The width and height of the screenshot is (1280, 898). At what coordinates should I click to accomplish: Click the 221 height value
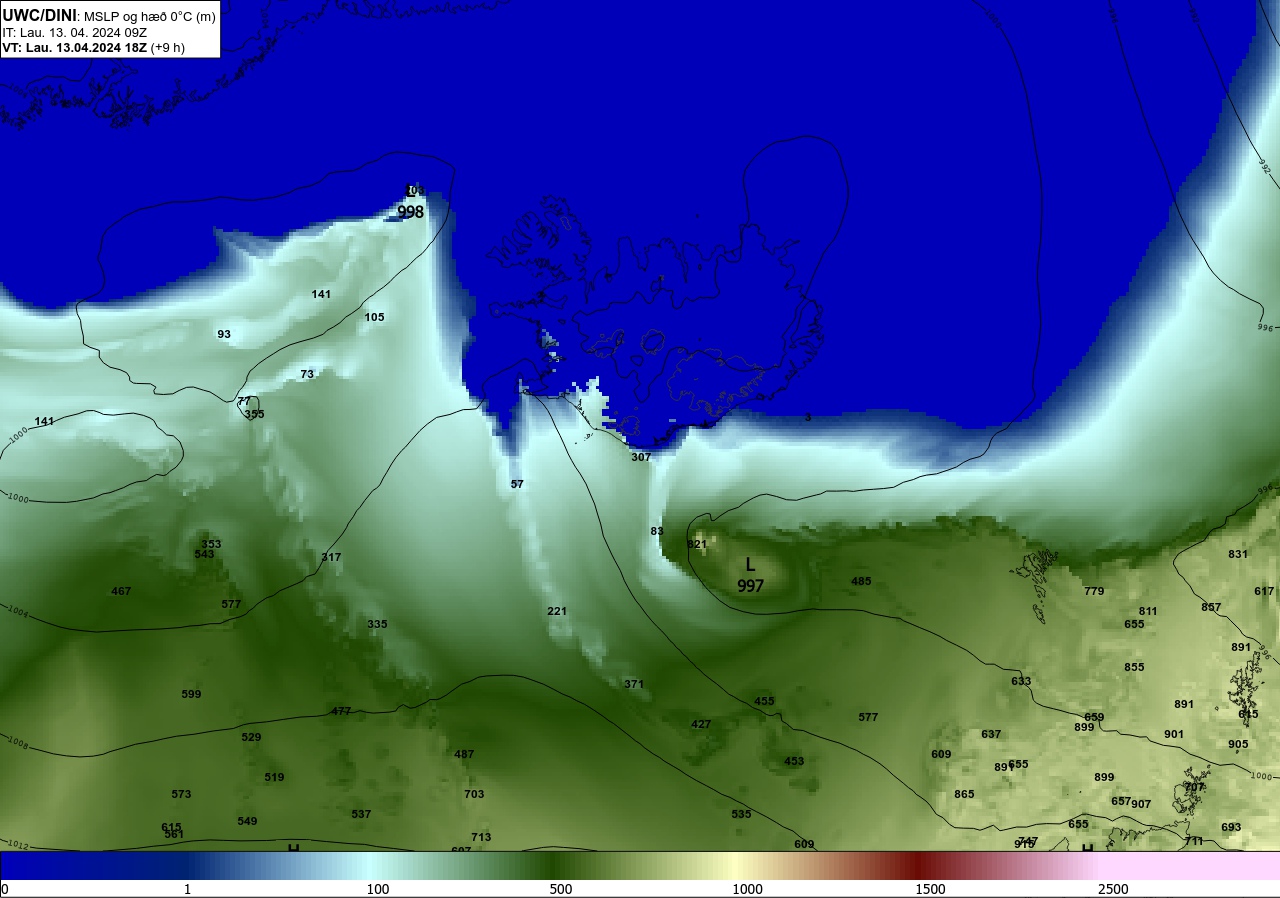[557, 611]
